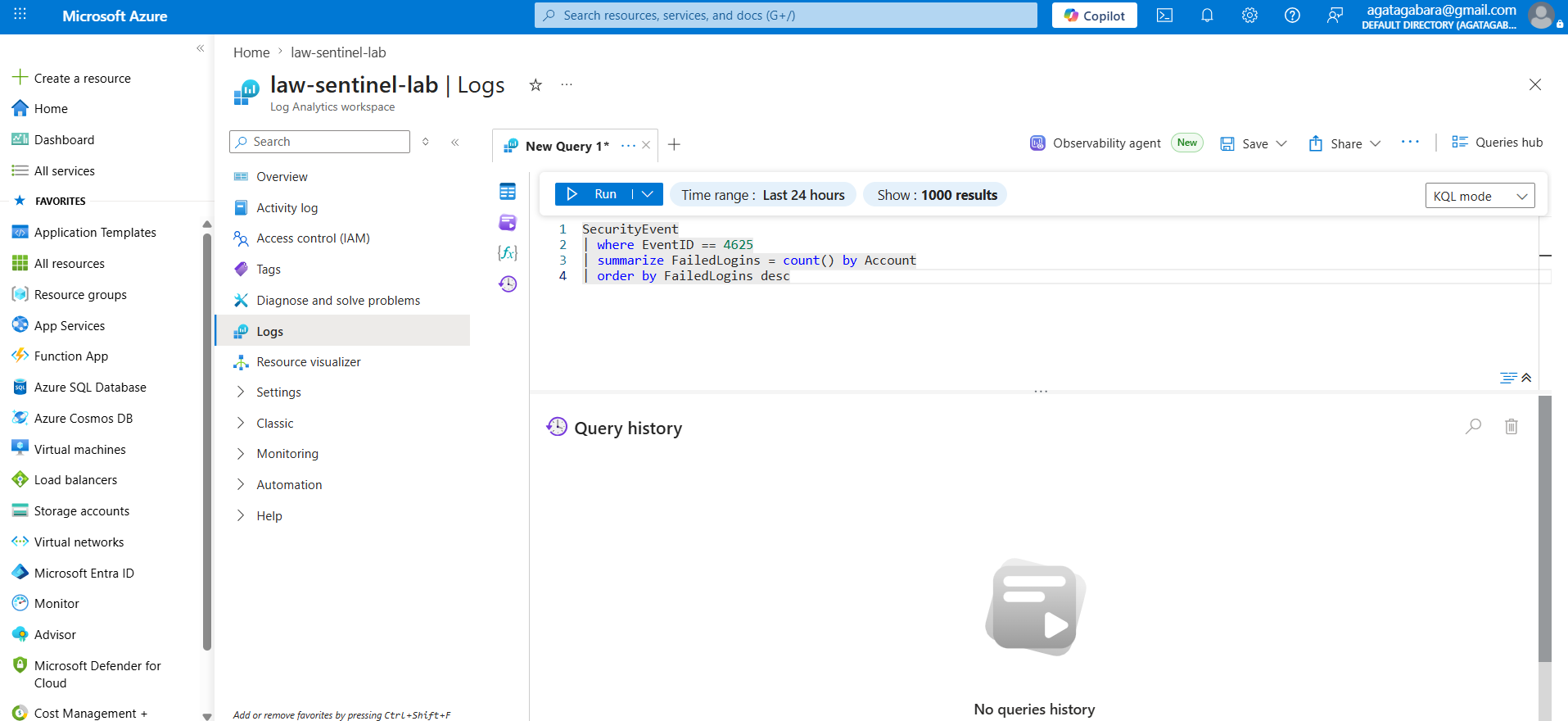The image size is (1568, 721).
Task: Open the Functions fx icon in query sidebar
Action: coord(508,252)
